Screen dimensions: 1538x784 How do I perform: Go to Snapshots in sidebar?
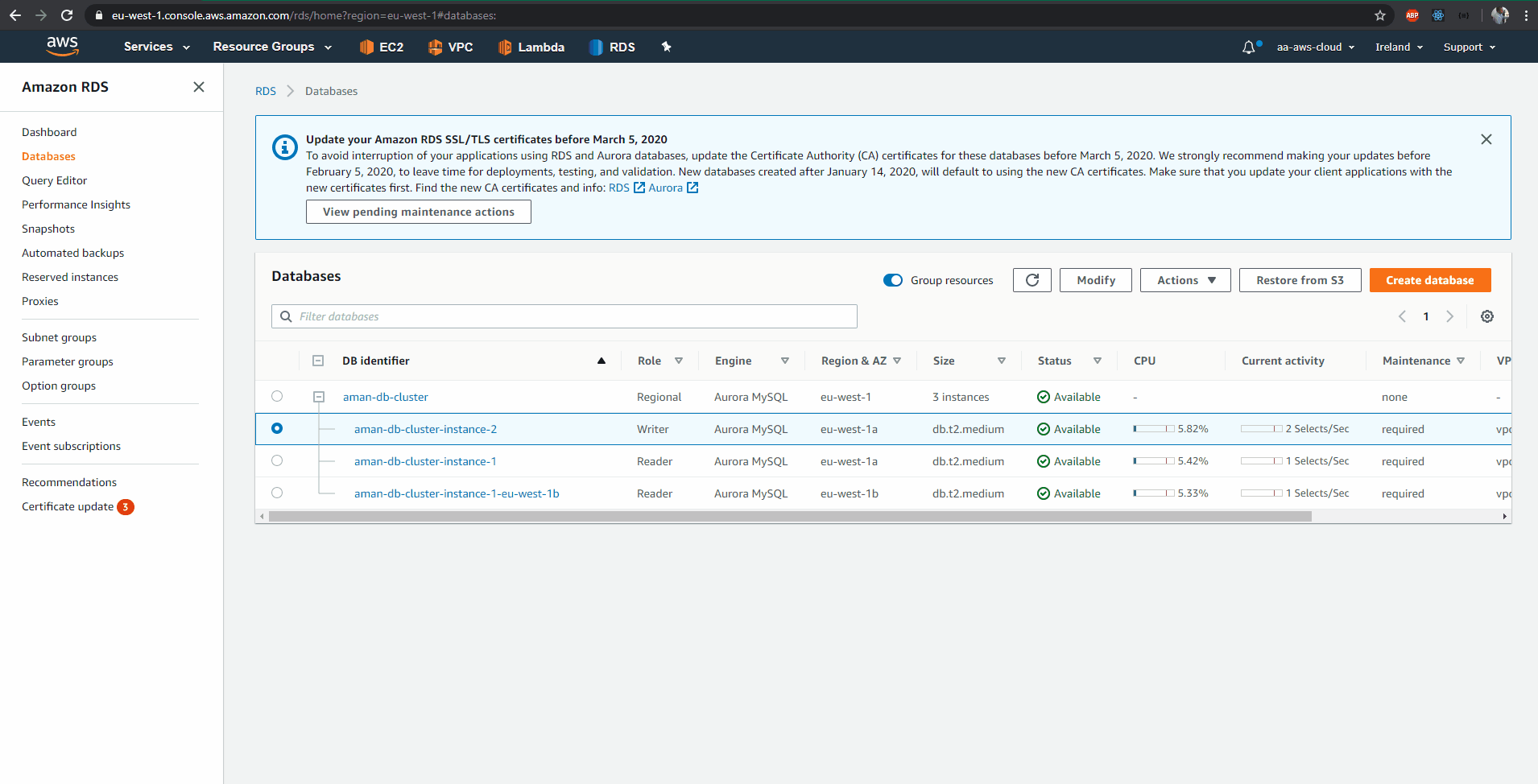(48, 229)
